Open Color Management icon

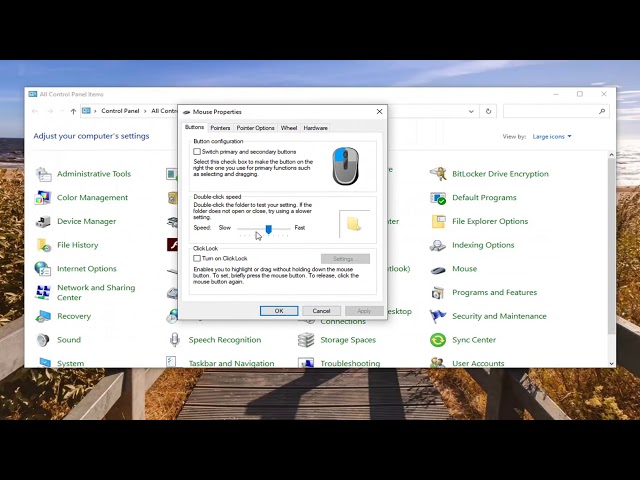43,198
